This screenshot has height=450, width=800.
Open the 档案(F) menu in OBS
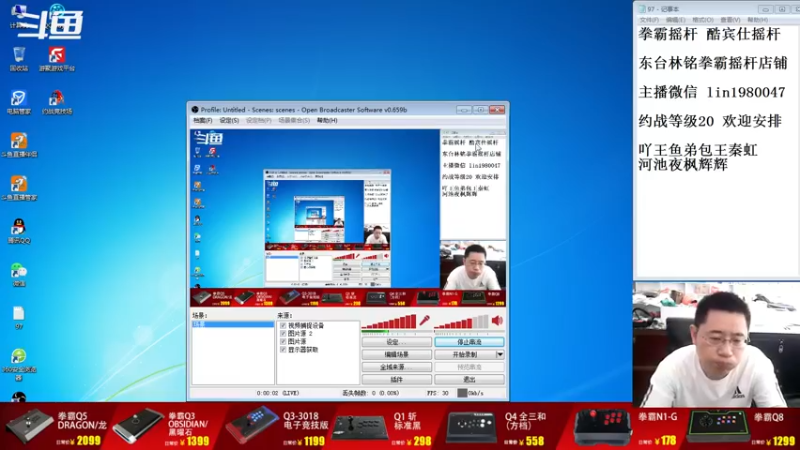coord(203,120)
